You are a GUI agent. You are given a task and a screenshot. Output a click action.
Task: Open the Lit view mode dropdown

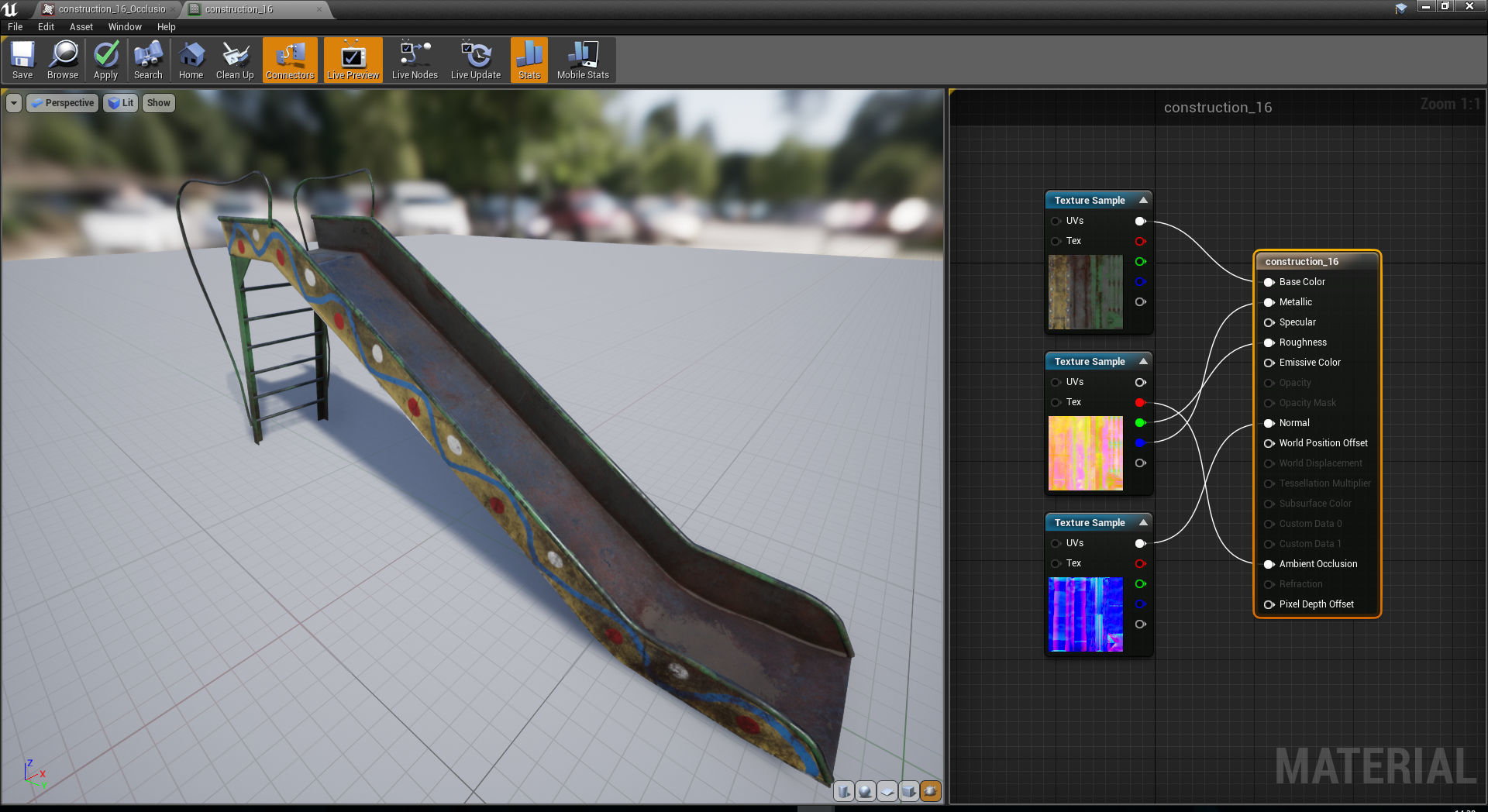pos(121,103)
